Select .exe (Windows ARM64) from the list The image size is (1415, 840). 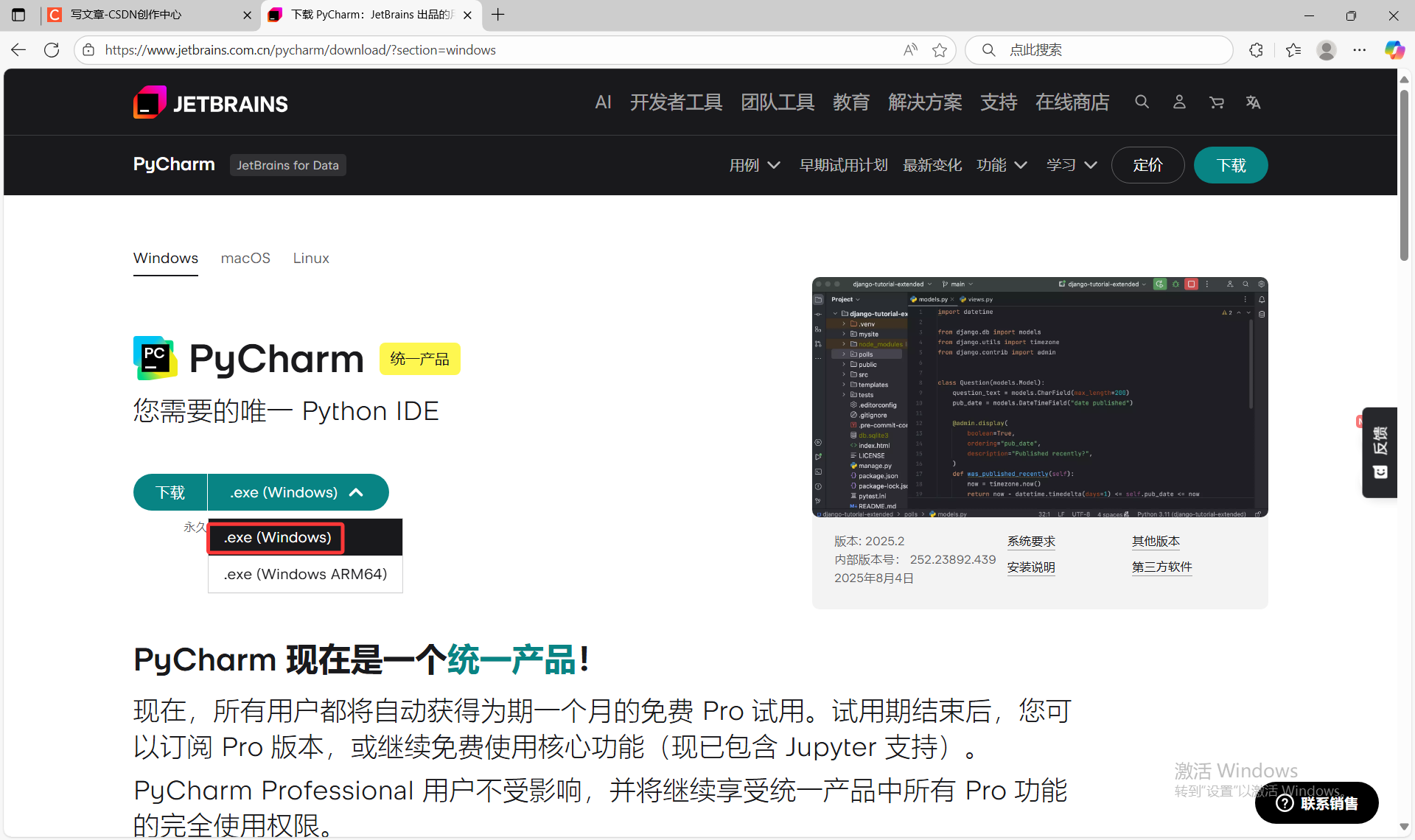[x=304, y=573]
